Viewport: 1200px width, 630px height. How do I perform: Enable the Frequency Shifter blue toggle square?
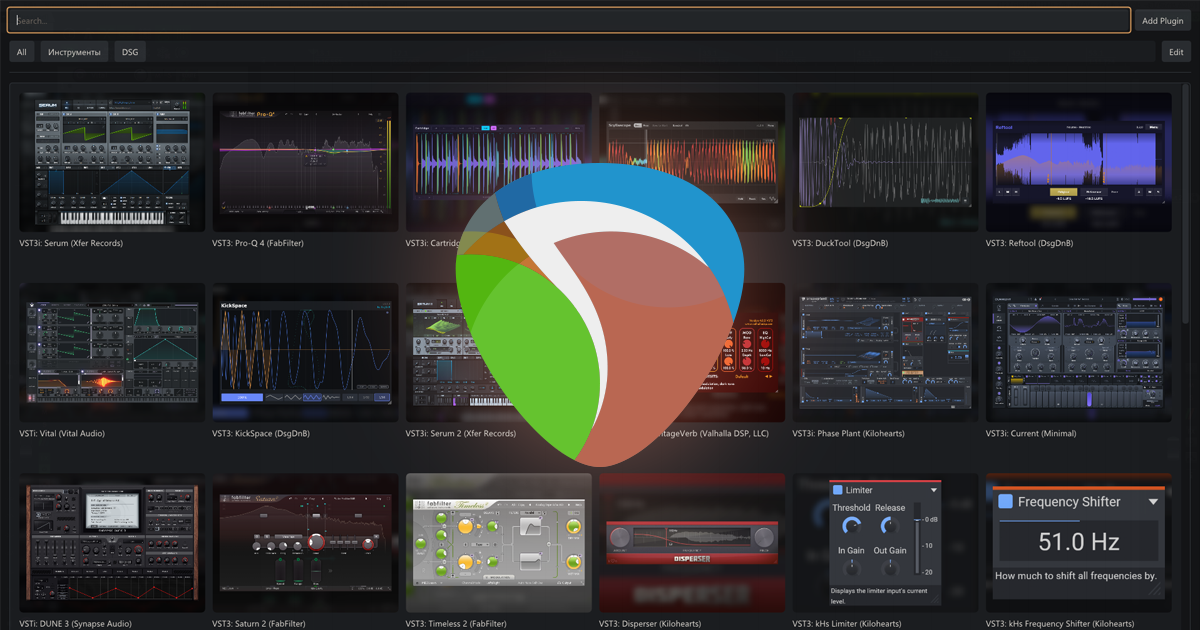(1007, 501)
